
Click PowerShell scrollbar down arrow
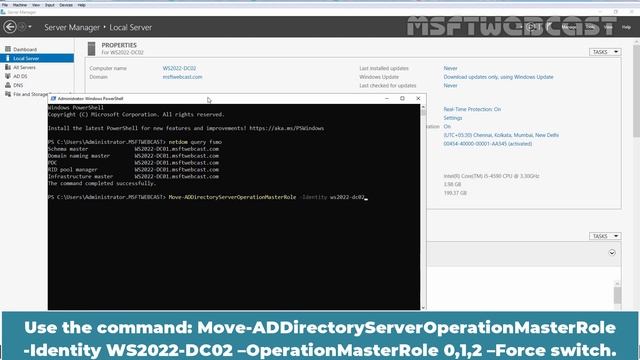423,307
